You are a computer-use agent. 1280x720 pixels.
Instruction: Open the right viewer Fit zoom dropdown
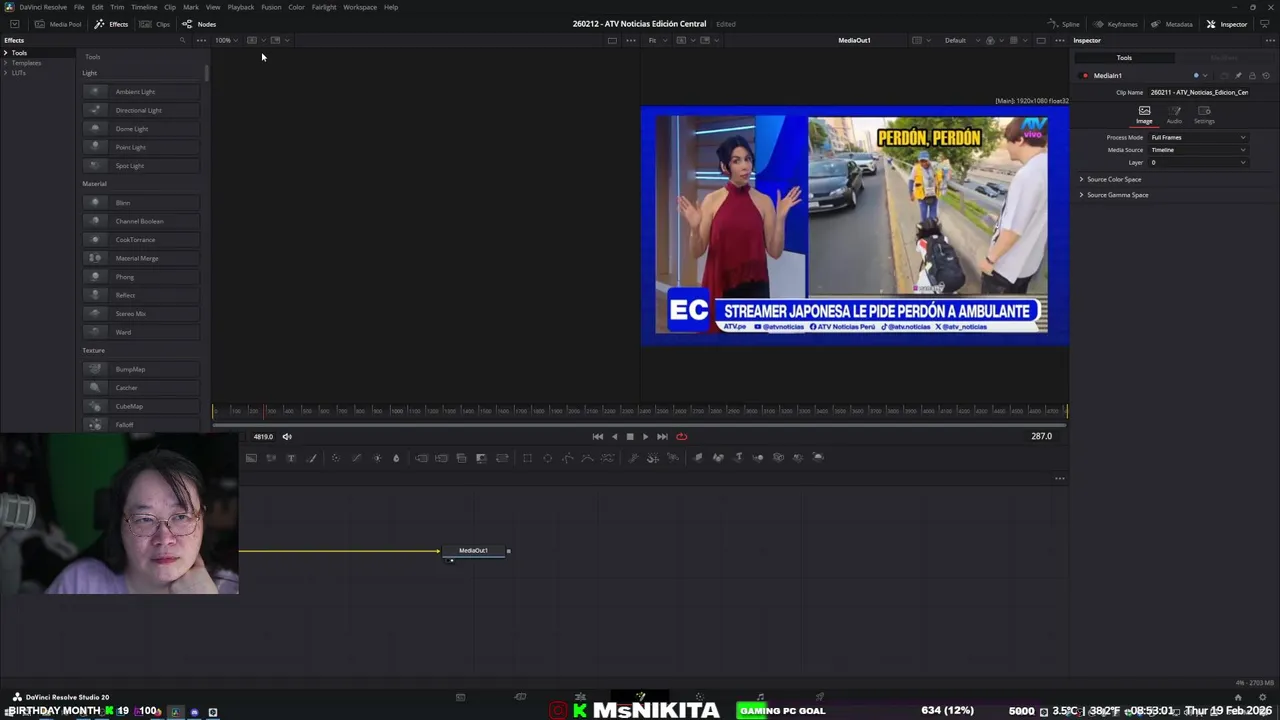tap(656, 40)
